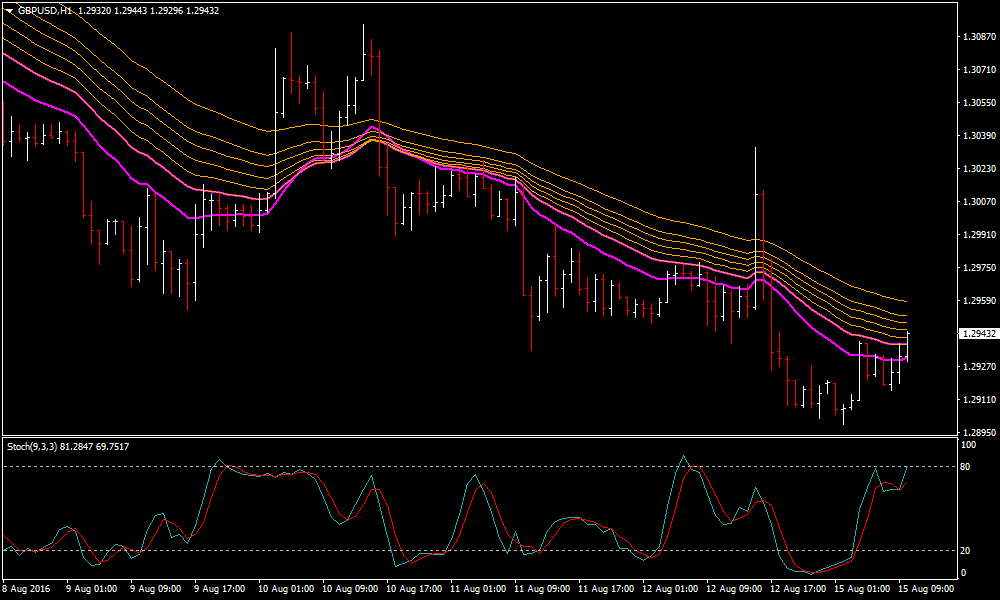
Task: Click the 1.30550 price axis label
Action: [977, 103]
